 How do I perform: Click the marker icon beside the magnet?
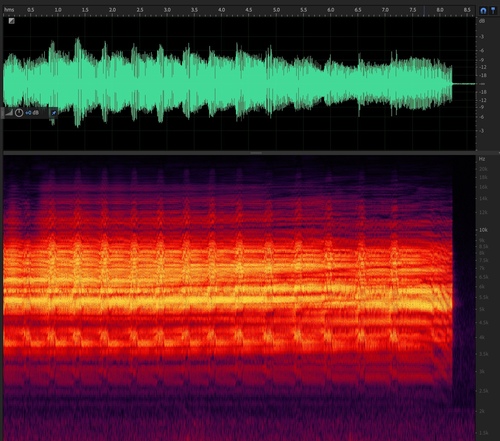(493, 10)
